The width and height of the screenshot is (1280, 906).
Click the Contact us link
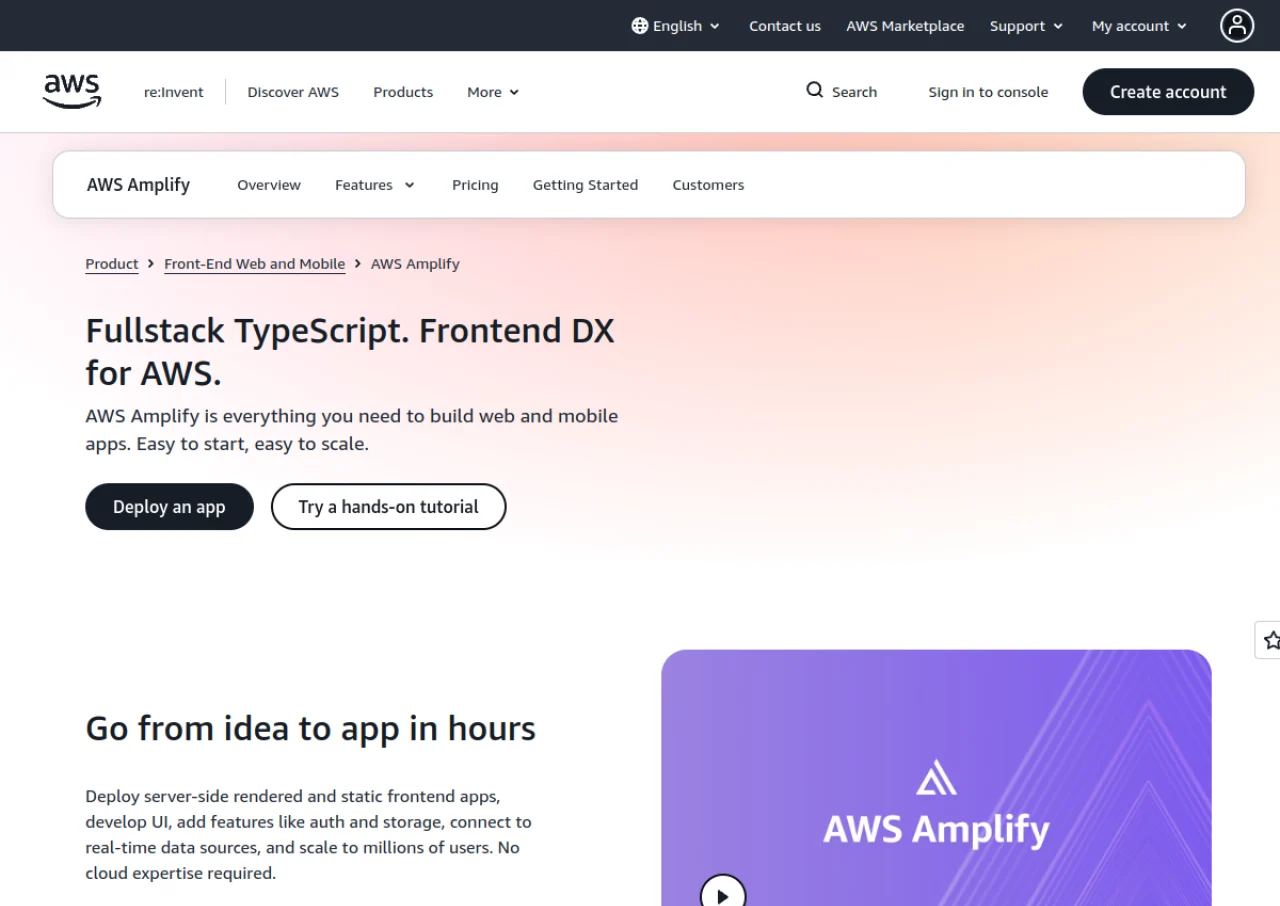coord(785,26)
